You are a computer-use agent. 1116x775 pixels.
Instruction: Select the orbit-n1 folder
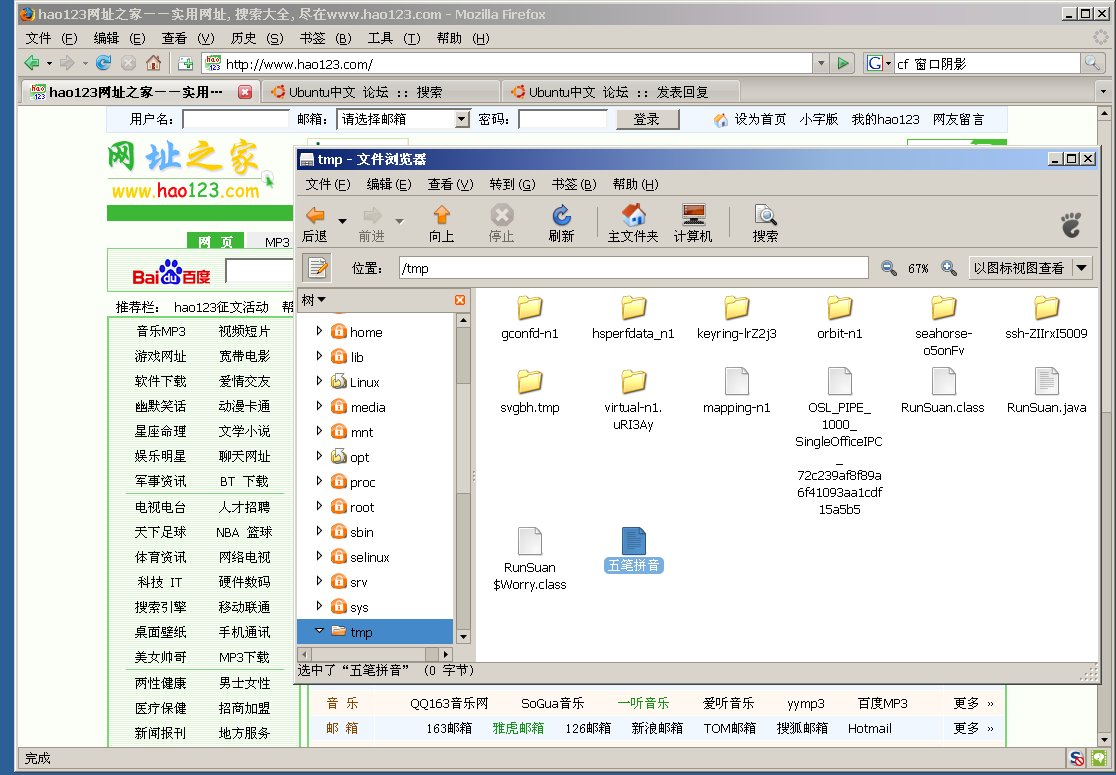point(840,308)
